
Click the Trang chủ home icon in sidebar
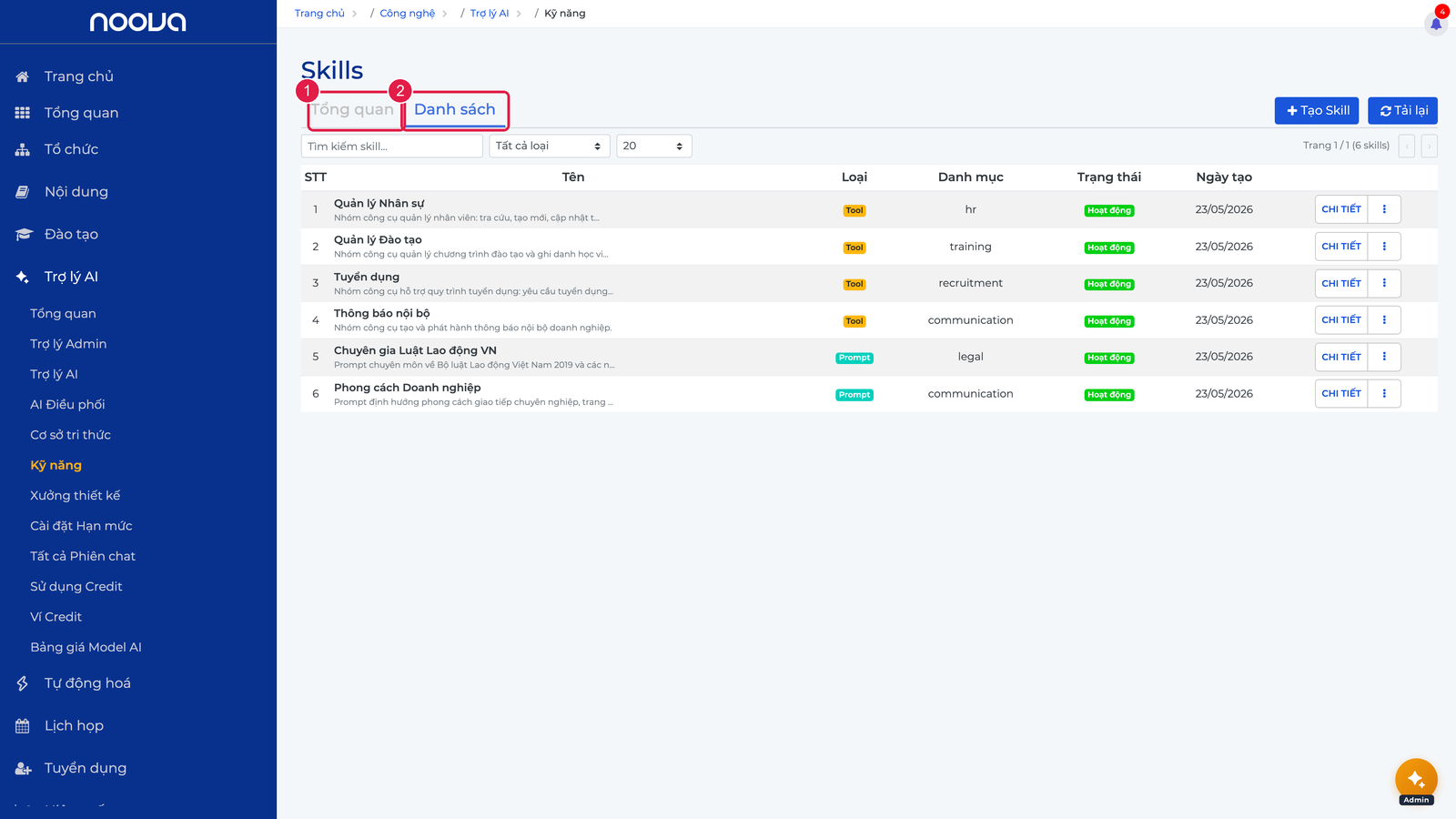click(x=23, y=76)
